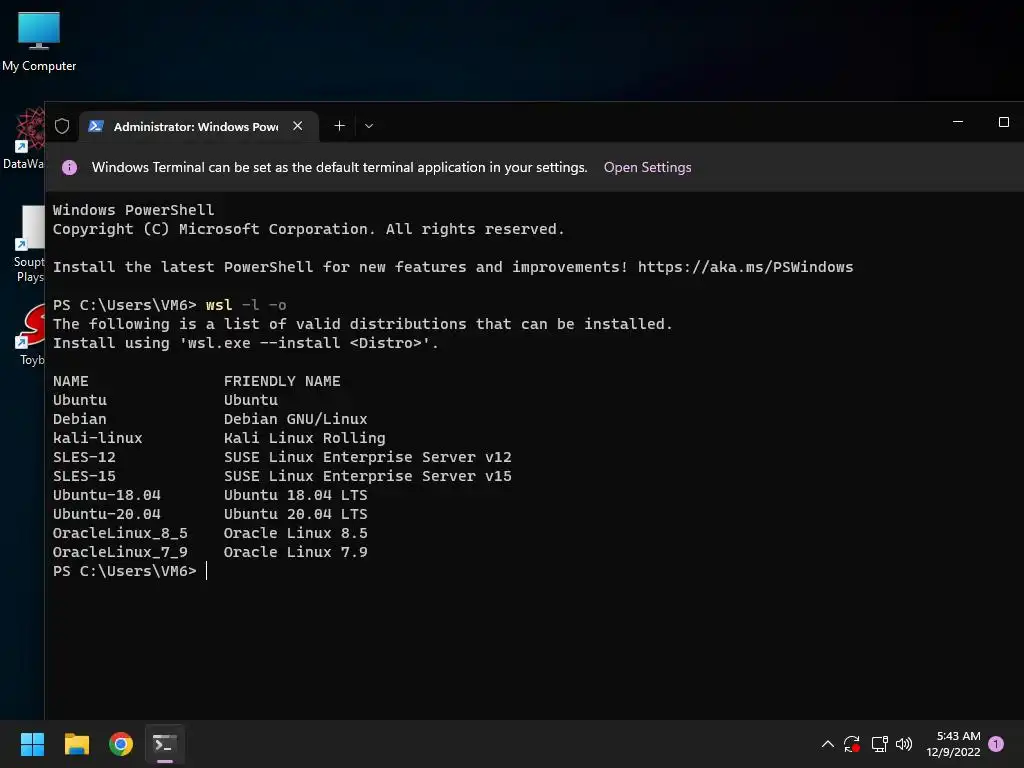Click the Toyb desktop shortcut icon
This screenshot has width=1024, height=768.
point(31,333)
